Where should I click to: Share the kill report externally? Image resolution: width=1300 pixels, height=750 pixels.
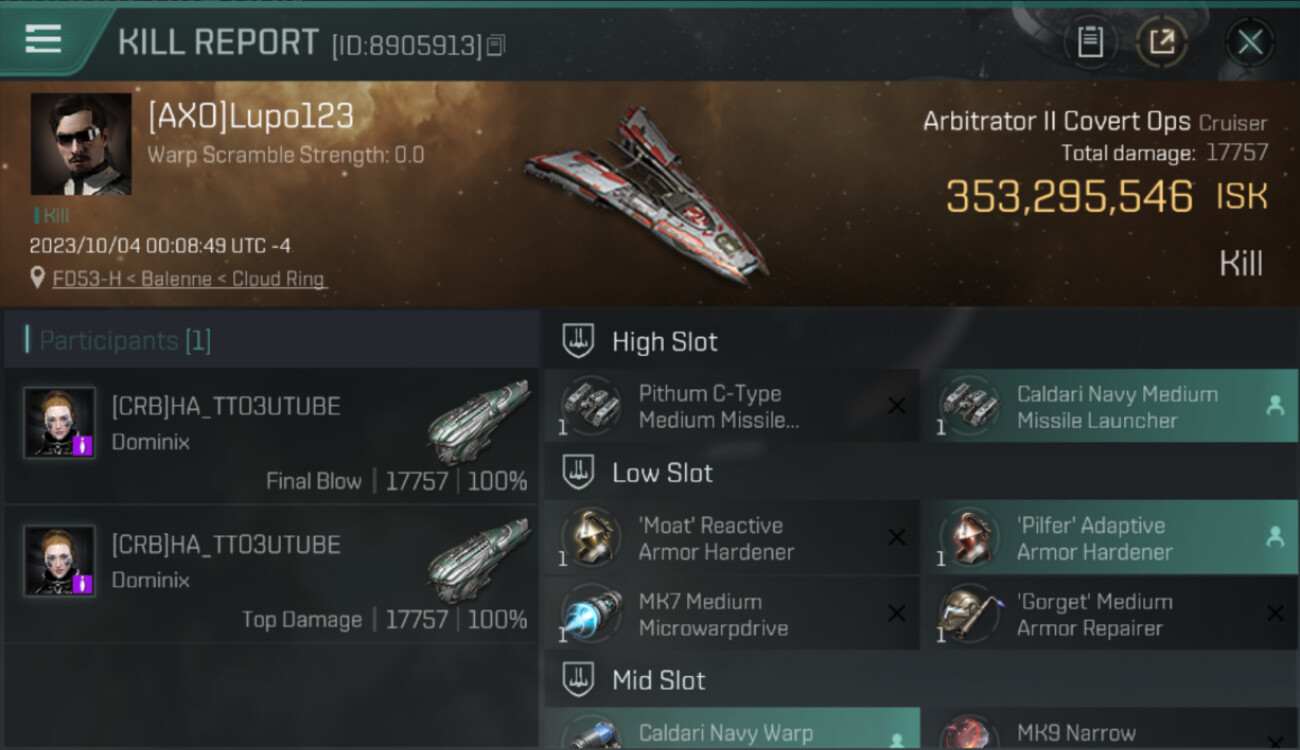click(x=1161, y=42)
